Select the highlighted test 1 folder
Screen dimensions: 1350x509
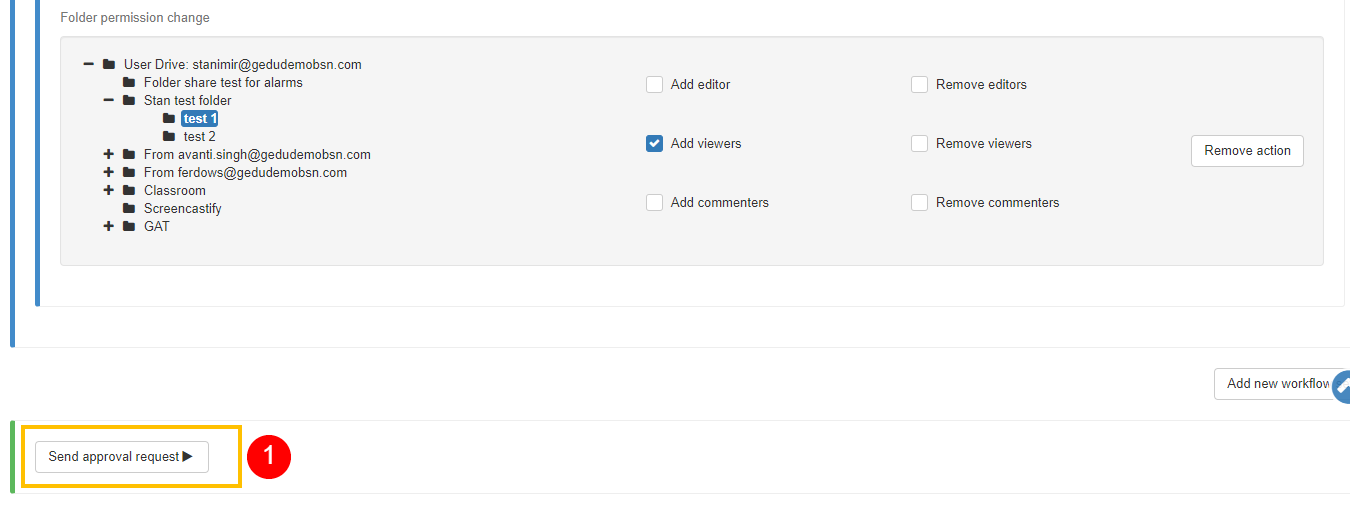(200, 119)
